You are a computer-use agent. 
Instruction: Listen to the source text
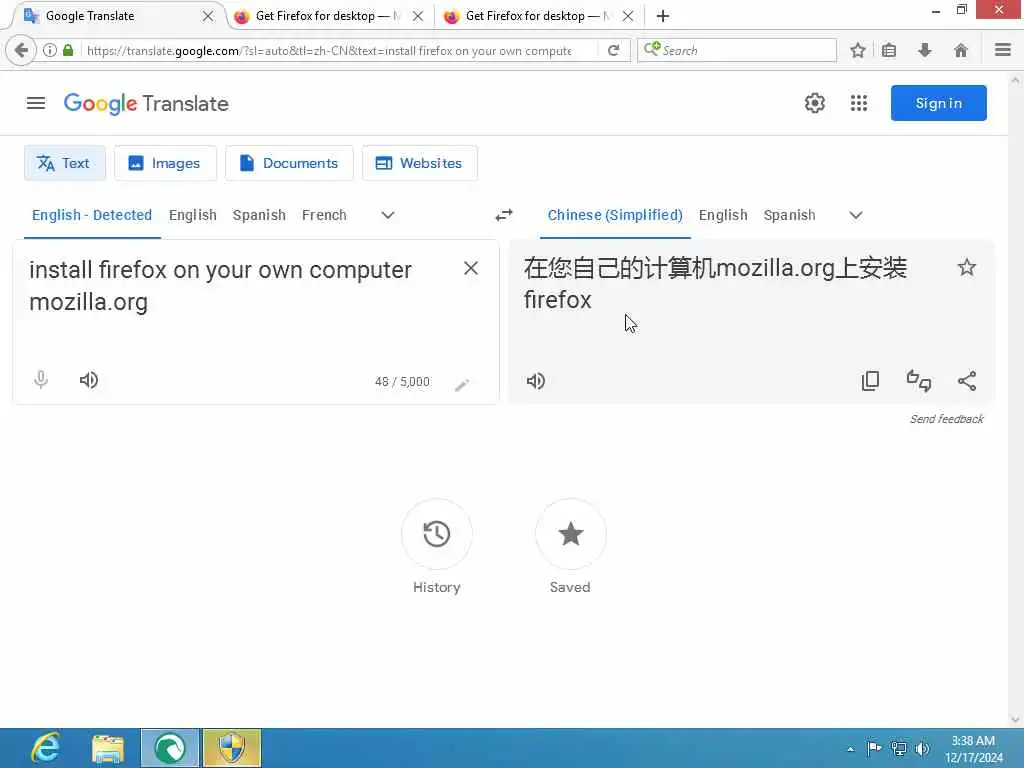[x=89, y=380]
